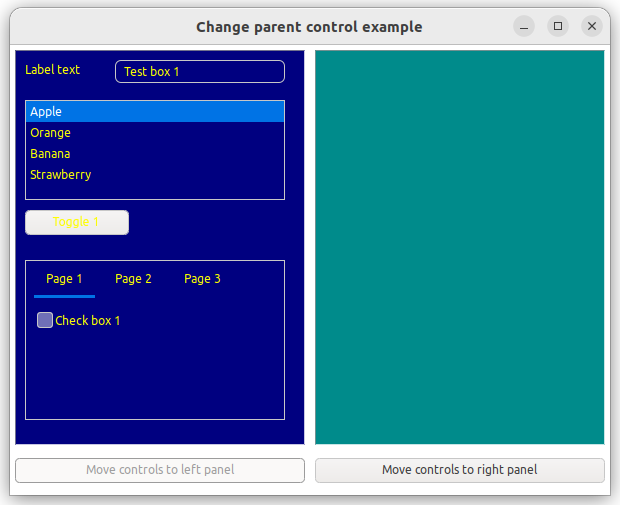This screenshot has width=620, height=505.
Task: Open the Page 2 tab
Action: 133,279
